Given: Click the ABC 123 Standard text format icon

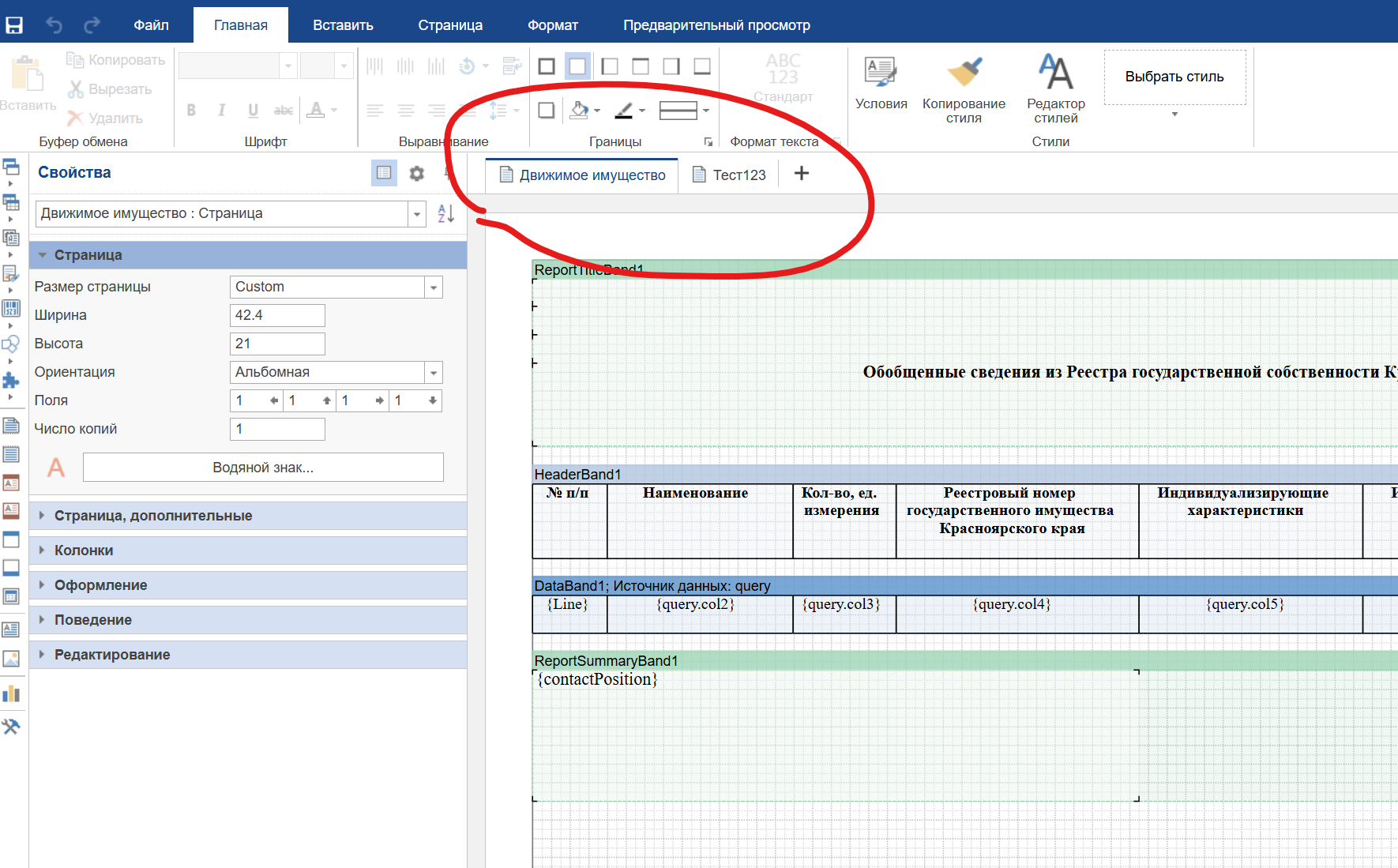Looking at the screenshot, I should click(x=783, y=77).
